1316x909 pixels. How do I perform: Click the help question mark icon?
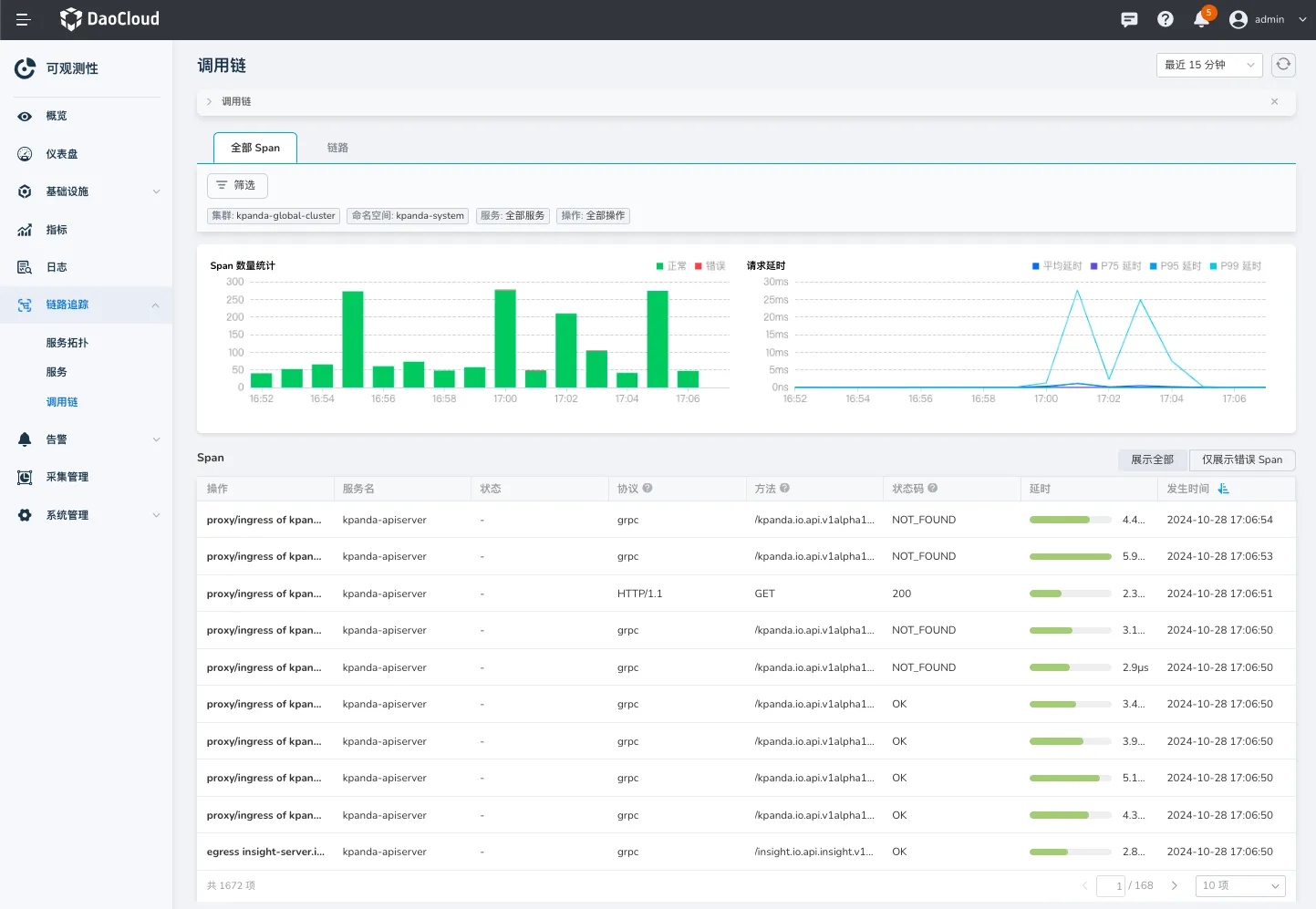(1166, 19)
